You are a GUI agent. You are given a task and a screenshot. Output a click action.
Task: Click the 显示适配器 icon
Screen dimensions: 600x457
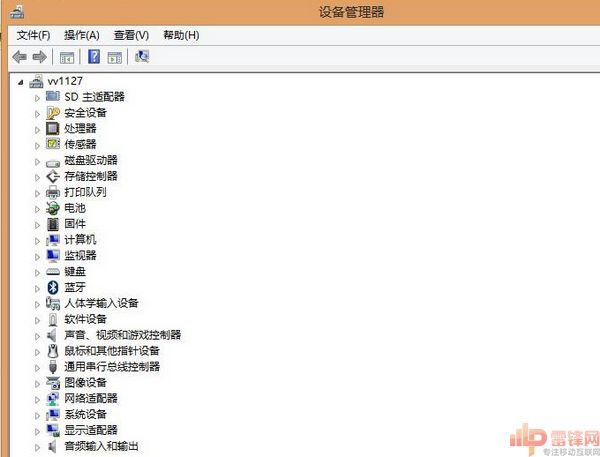click(53, 430)
